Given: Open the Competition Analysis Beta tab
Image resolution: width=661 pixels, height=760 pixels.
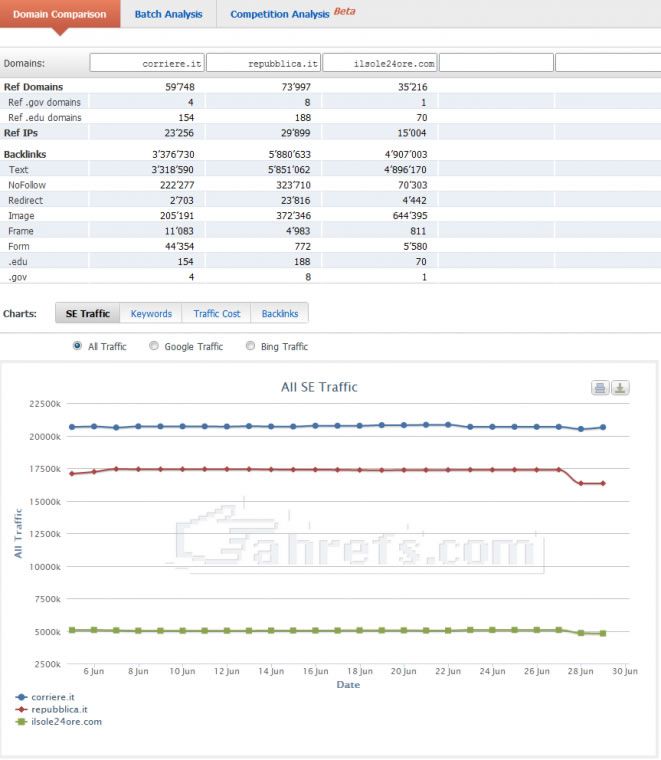Looking at the screenshot, I should tap(292, 14).
